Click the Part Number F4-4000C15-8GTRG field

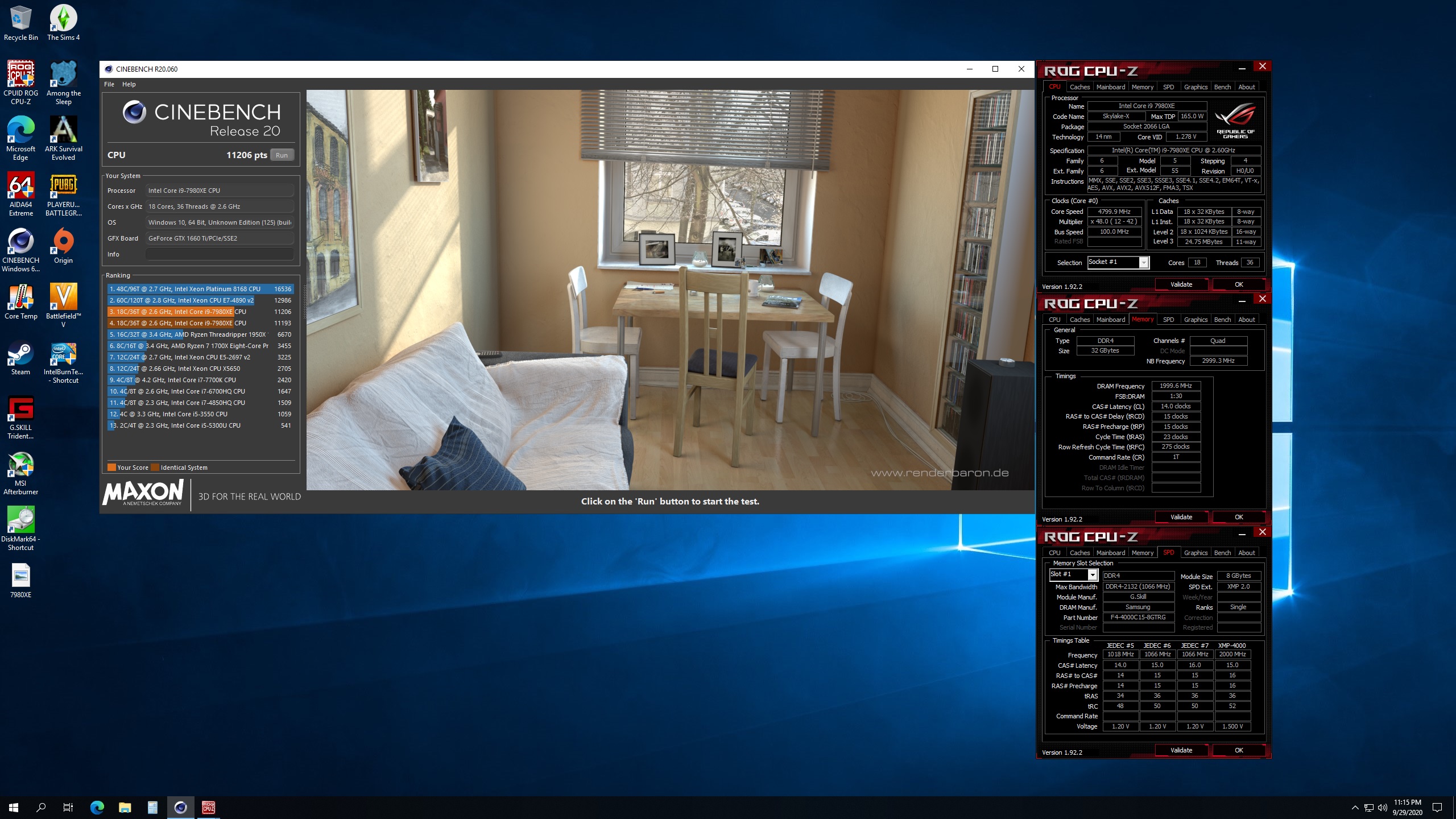1138,618
